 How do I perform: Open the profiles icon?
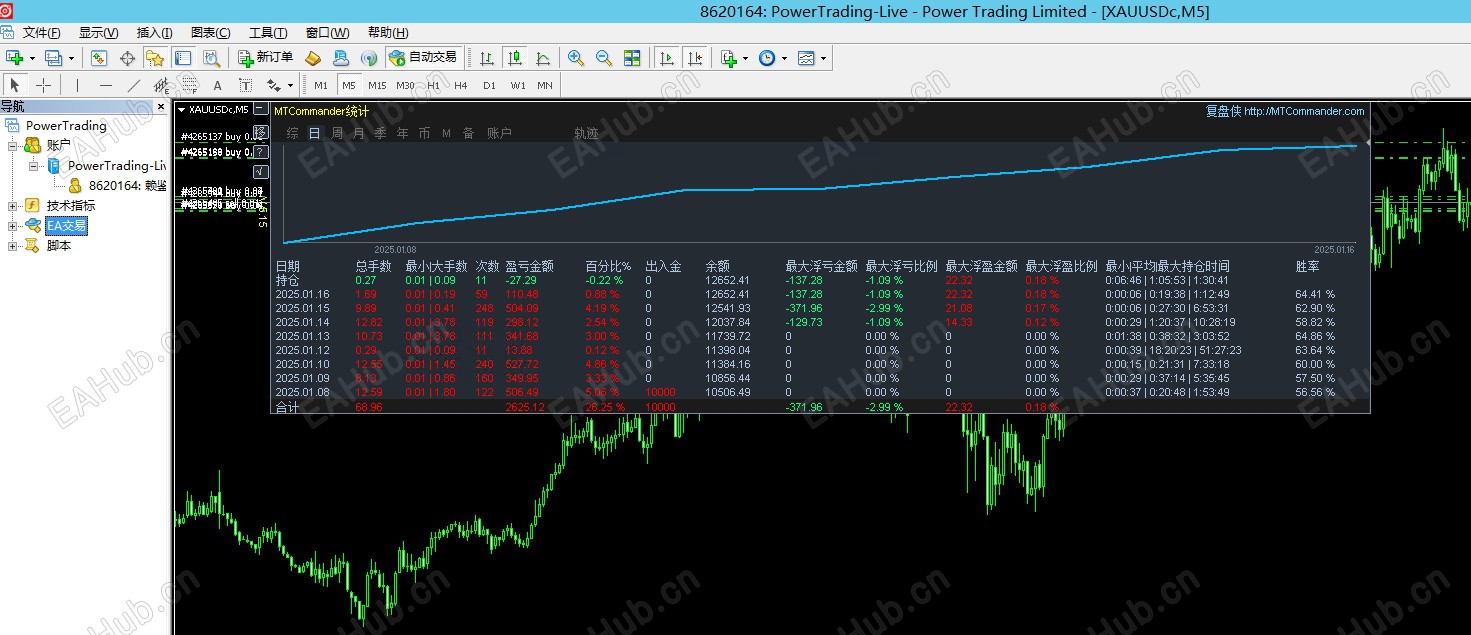[54, 58]
